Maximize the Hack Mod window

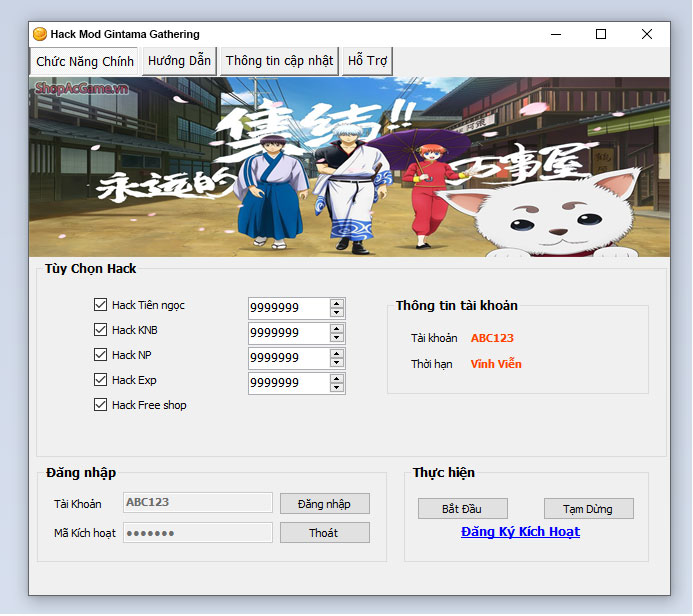601,34
